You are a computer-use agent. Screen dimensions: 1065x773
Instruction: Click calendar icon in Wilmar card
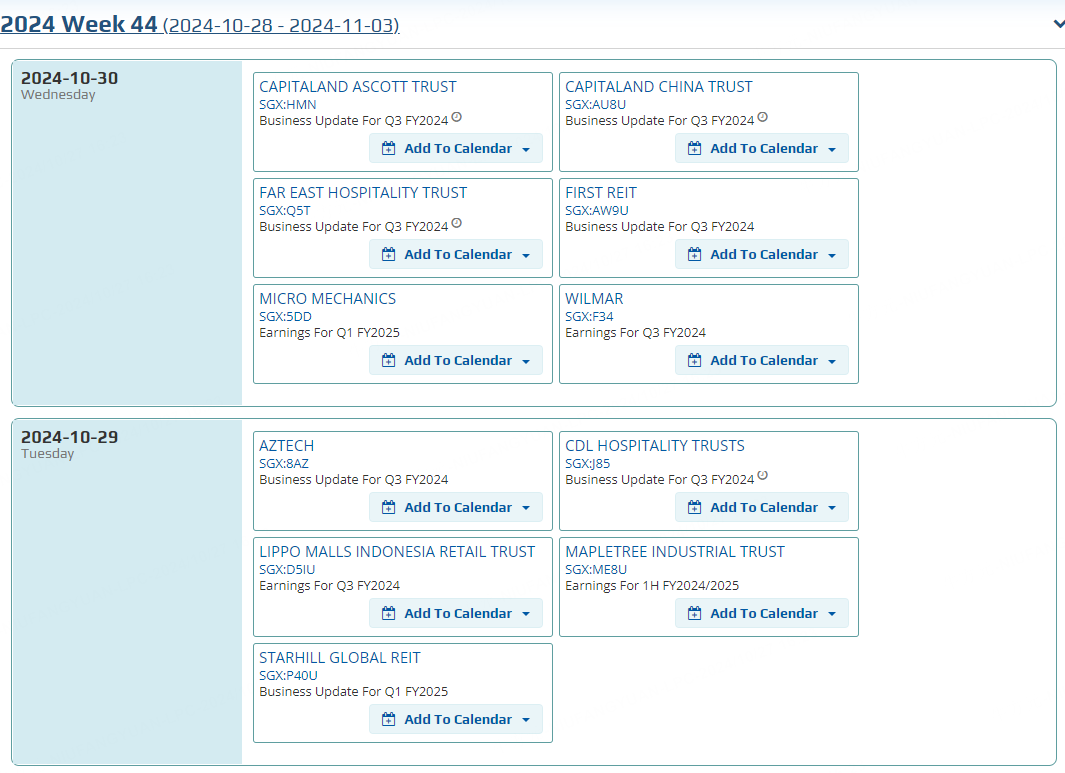pyautogui.click(x=694, y=361)
